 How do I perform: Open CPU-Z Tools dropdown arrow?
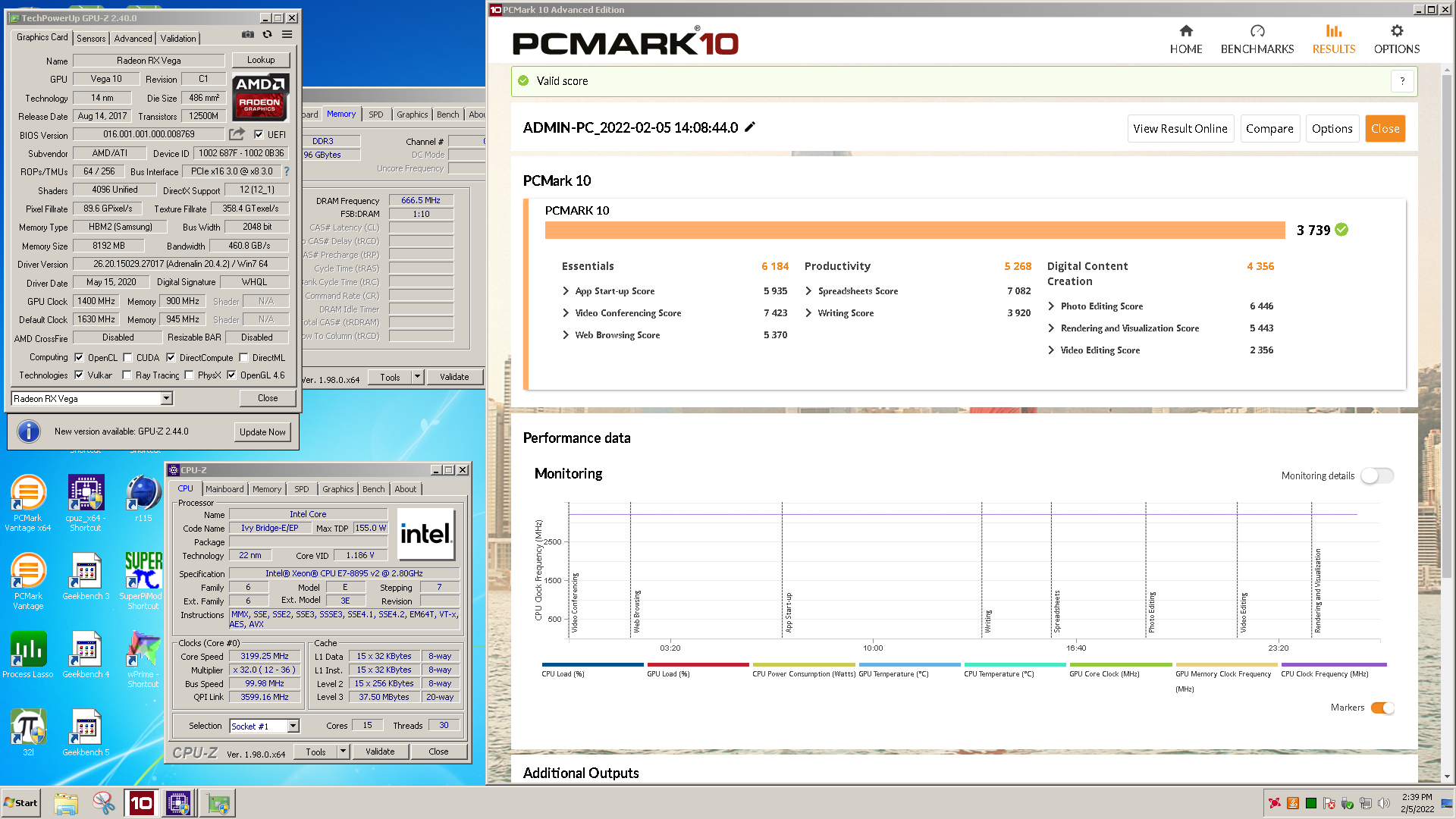pyautogui.click(x=343, y=752)
